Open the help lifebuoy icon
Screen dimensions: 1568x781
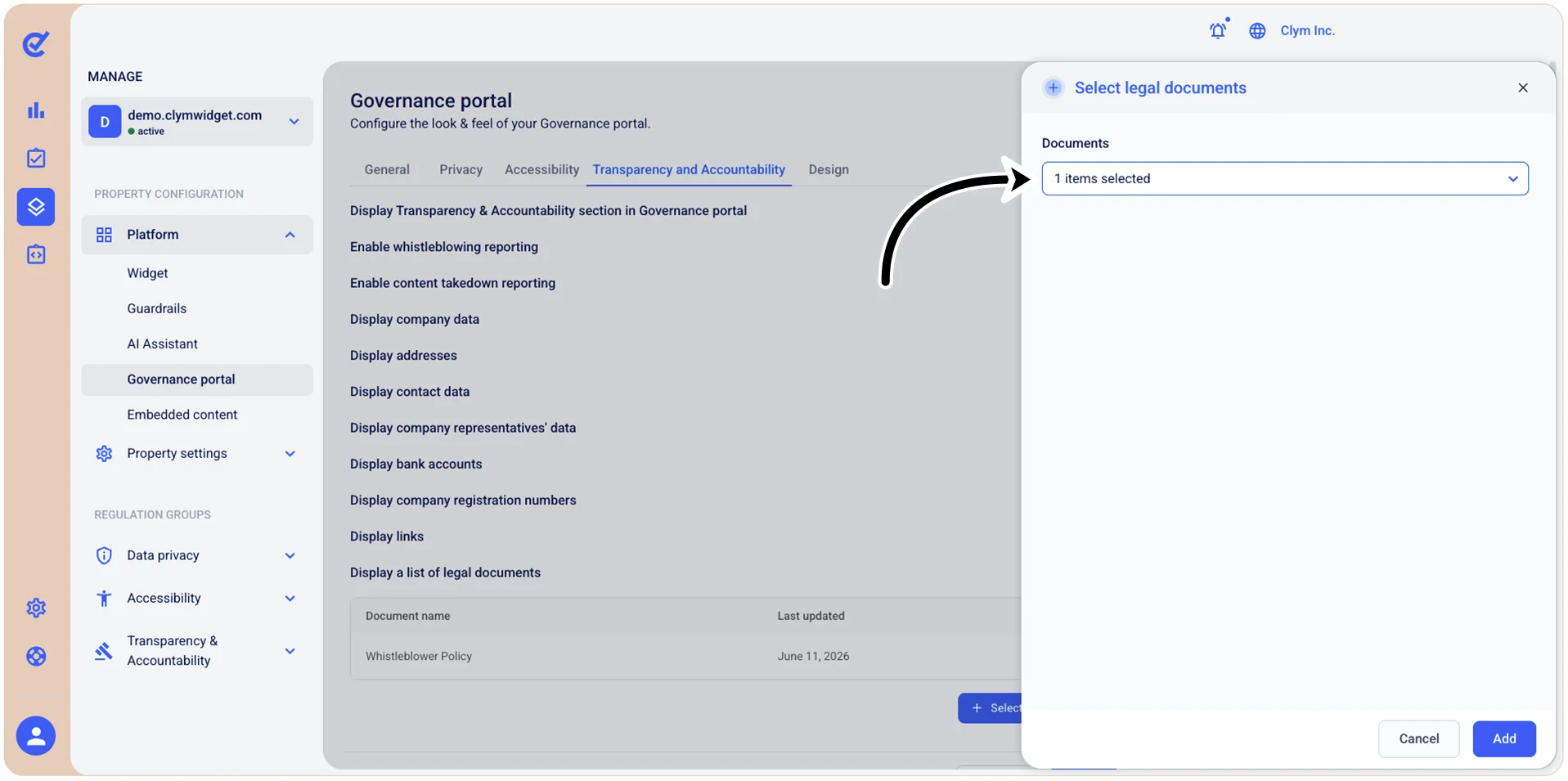pos(36,656)
